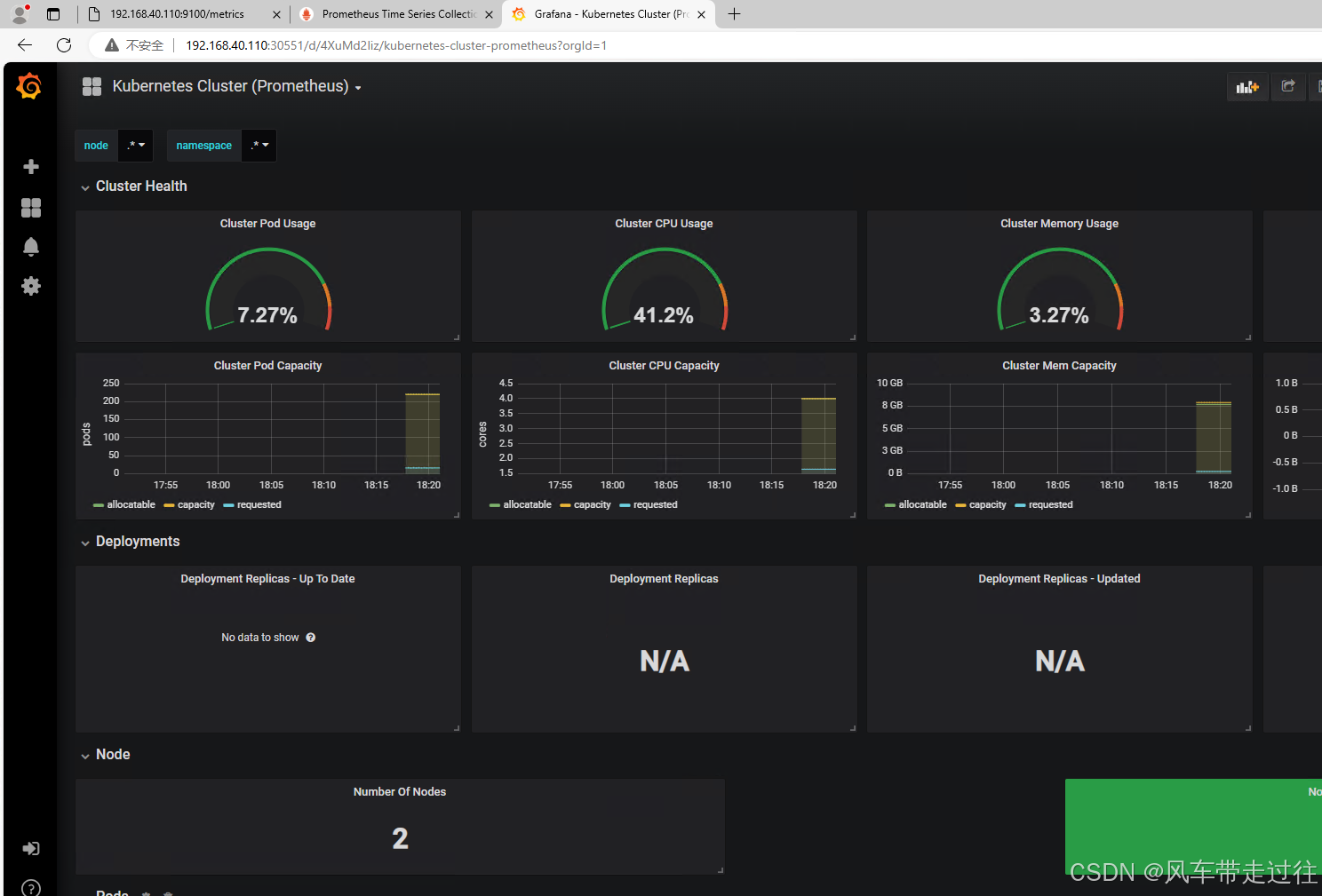
Task: Click the Sign in icon in the sidebar
Action: click(x=31, y=849)
